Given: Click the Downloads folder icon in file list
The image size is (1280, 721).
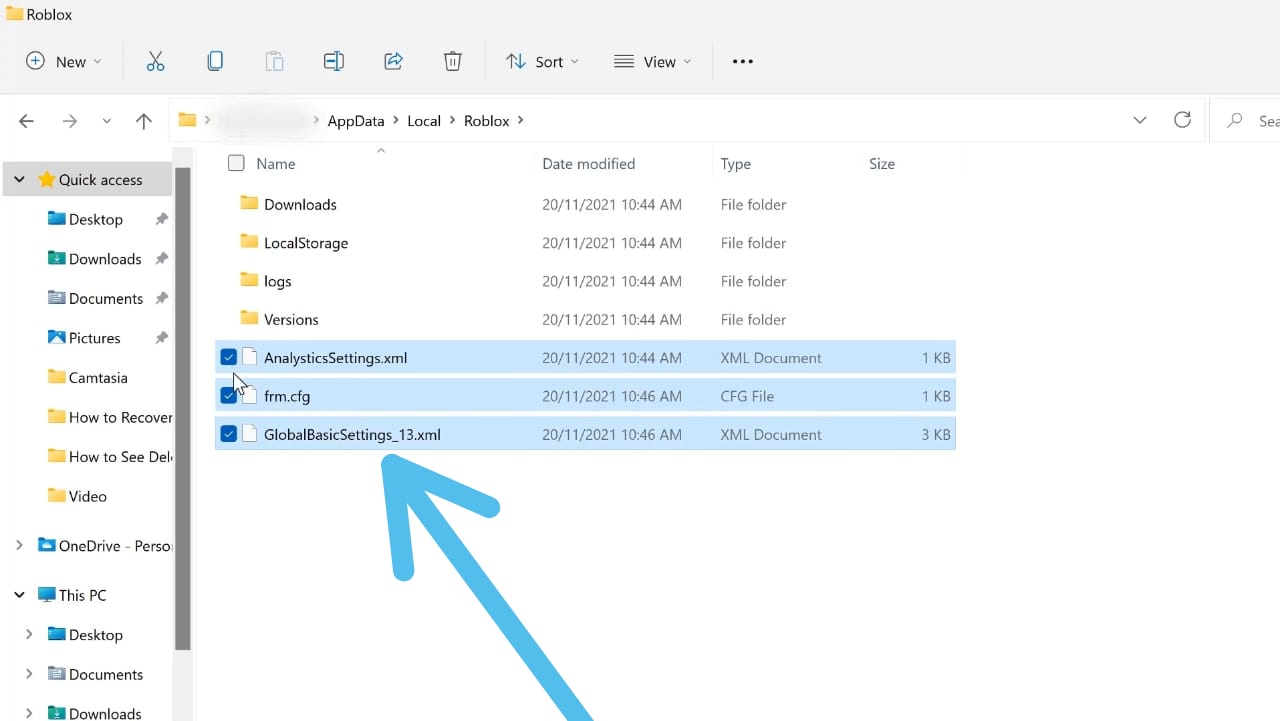Looking at the screenshot, I should pos(249,203).
